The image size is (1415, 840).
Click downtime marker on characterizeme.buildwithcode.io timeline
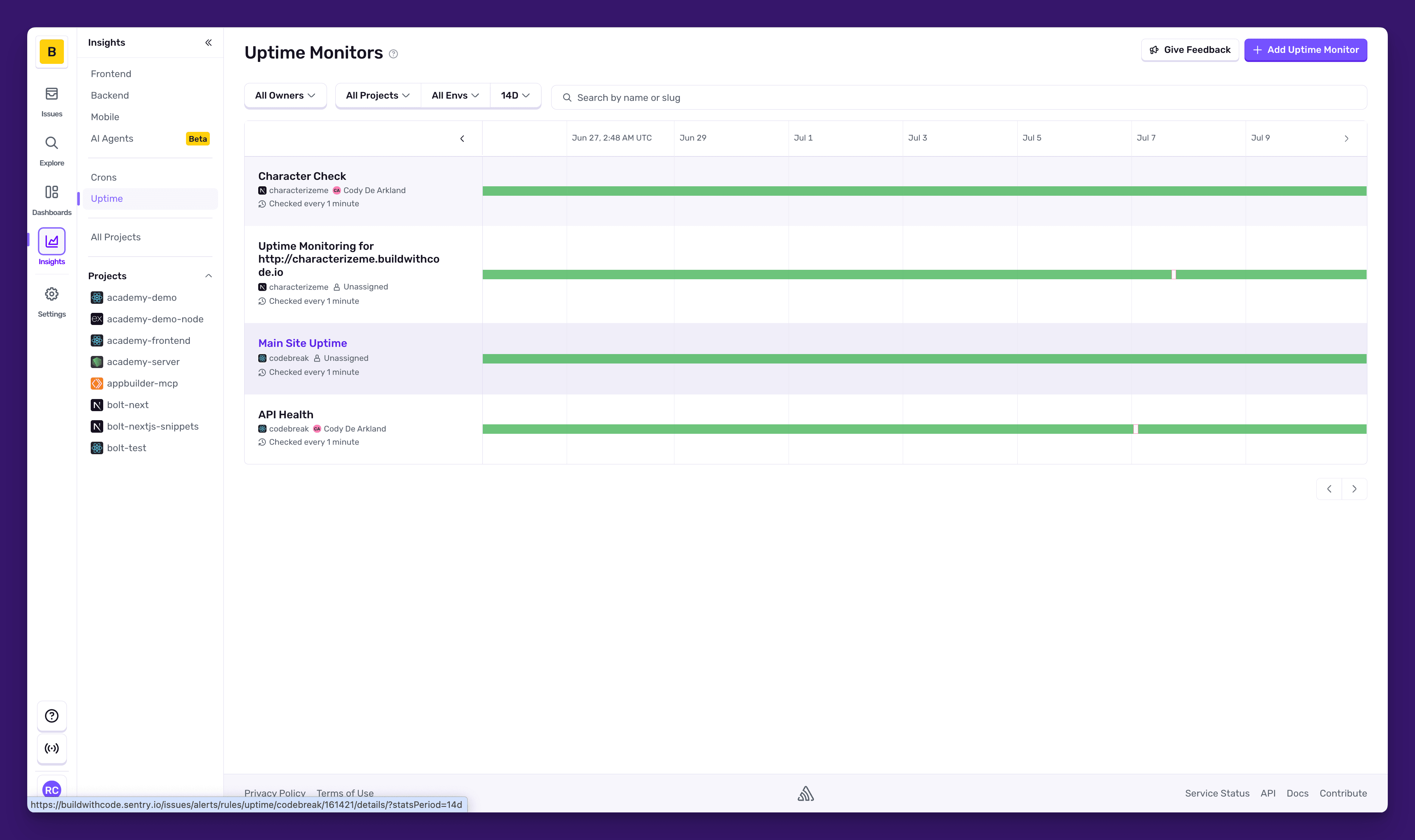click(x=1174, y=275)
